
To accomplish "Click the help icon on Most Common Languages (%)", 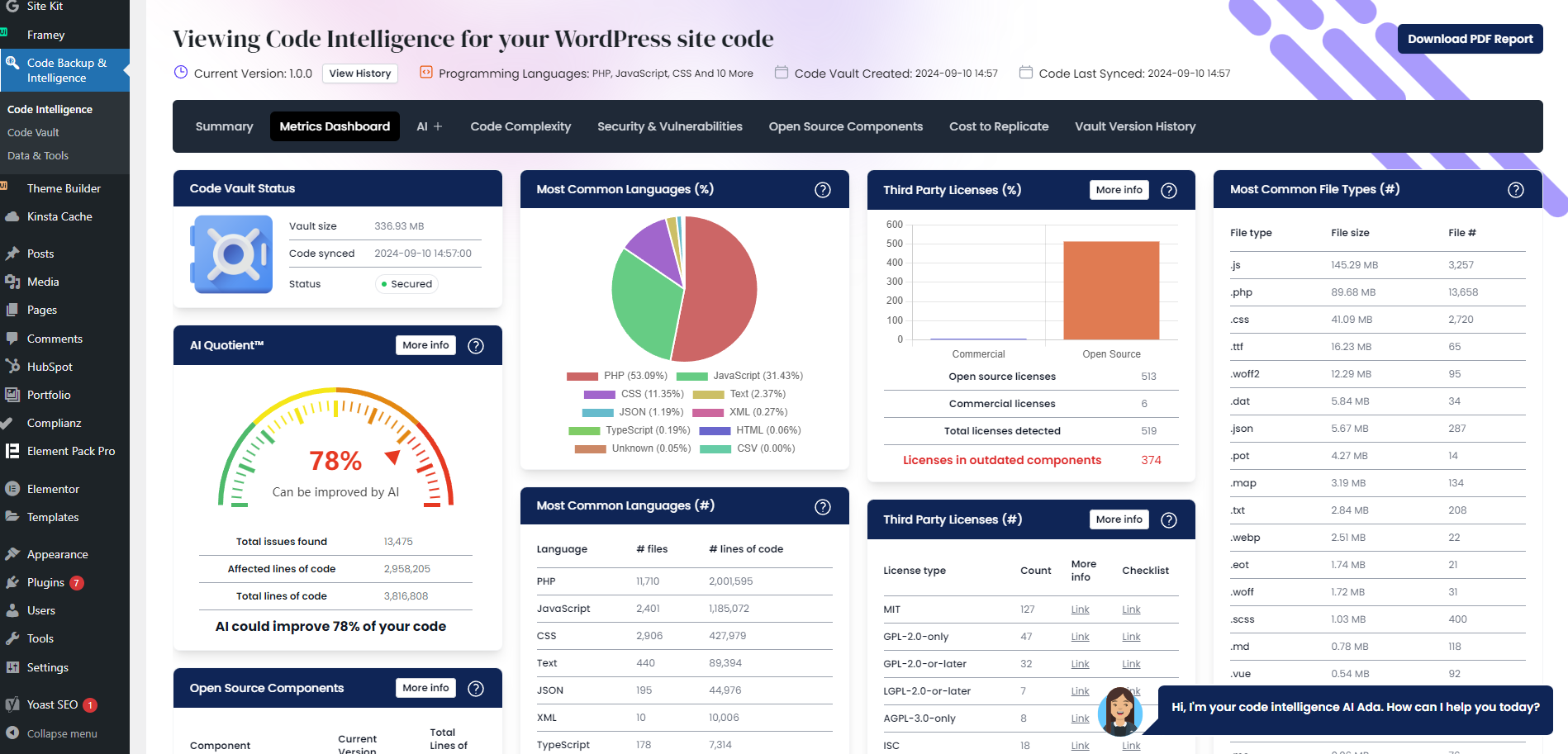I will tap(823, 190).
